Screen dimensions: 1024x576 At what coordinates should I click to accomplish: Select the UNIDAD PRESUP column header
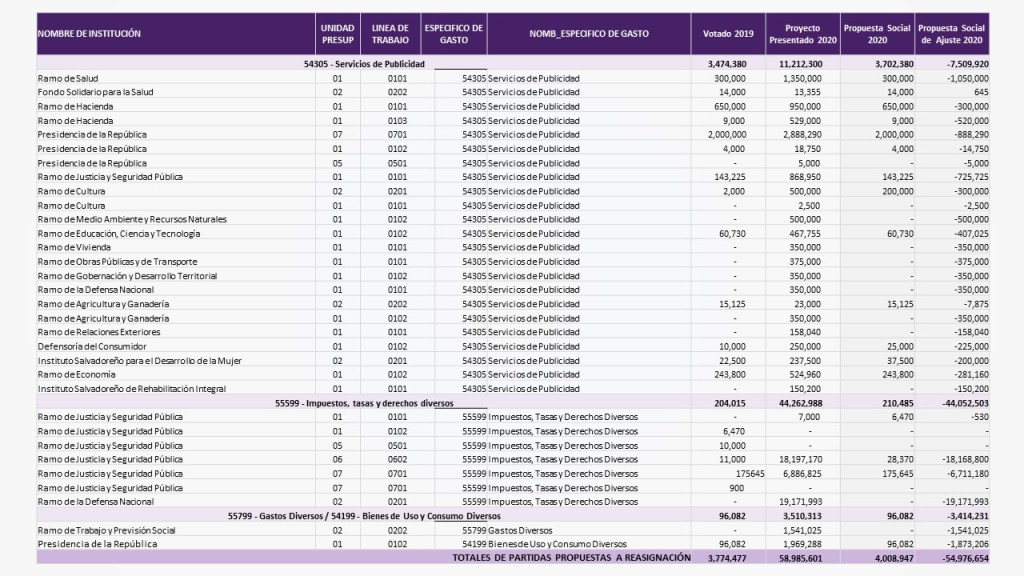pyautogui.click(x=337, y=33)
